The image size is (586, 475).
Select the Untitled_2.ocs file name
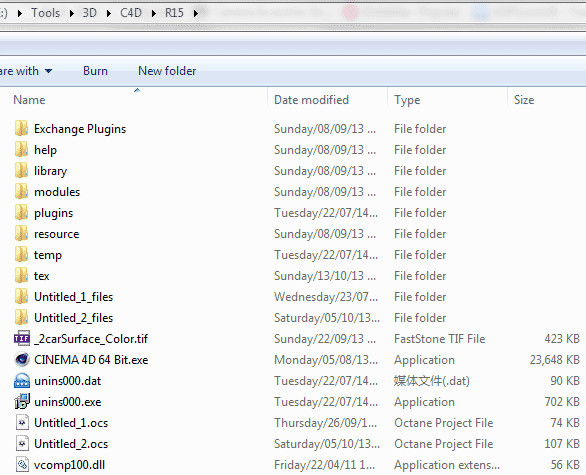tap(71, 444)
